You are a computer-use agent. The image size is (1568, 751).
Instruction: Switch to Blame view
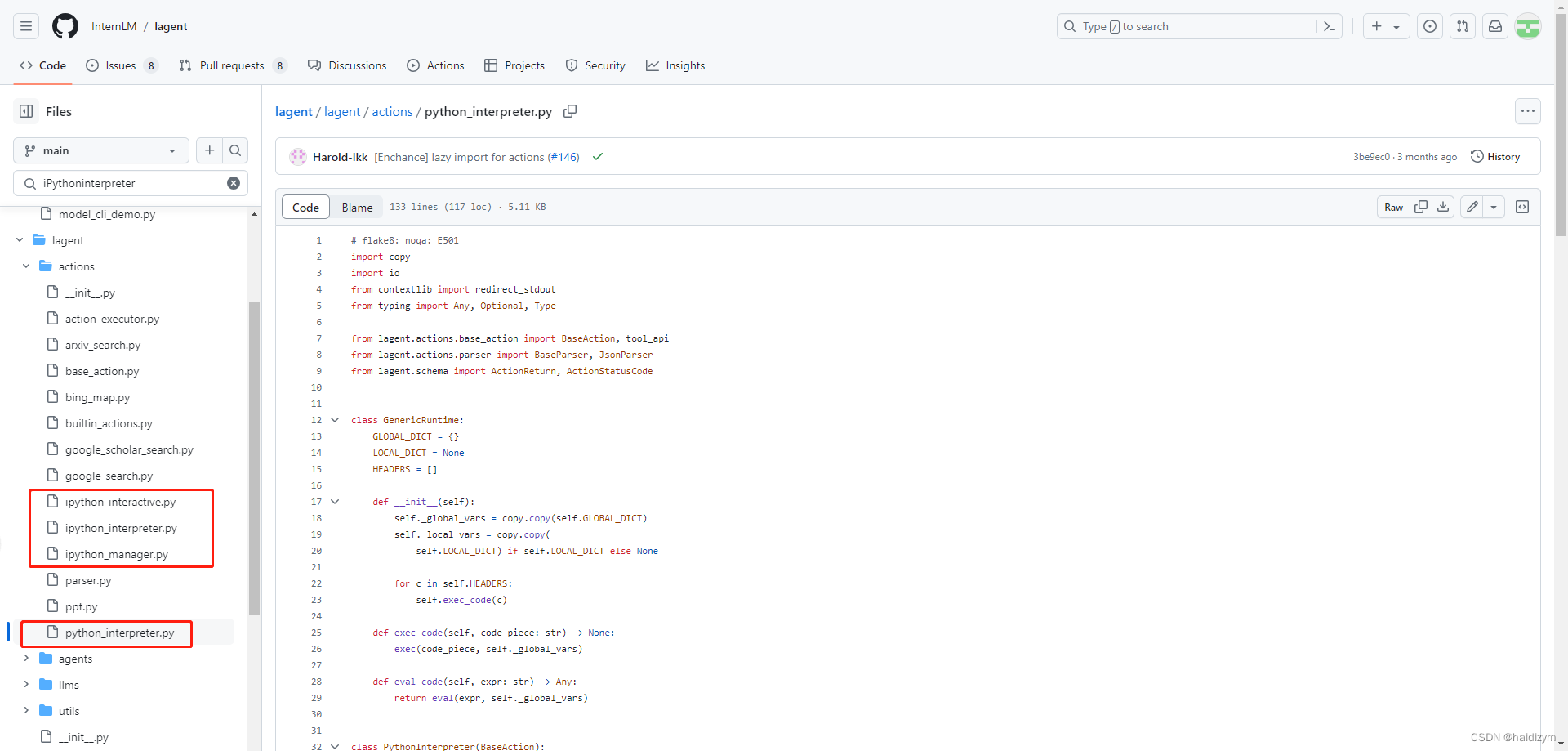click(x=357, y=208)
